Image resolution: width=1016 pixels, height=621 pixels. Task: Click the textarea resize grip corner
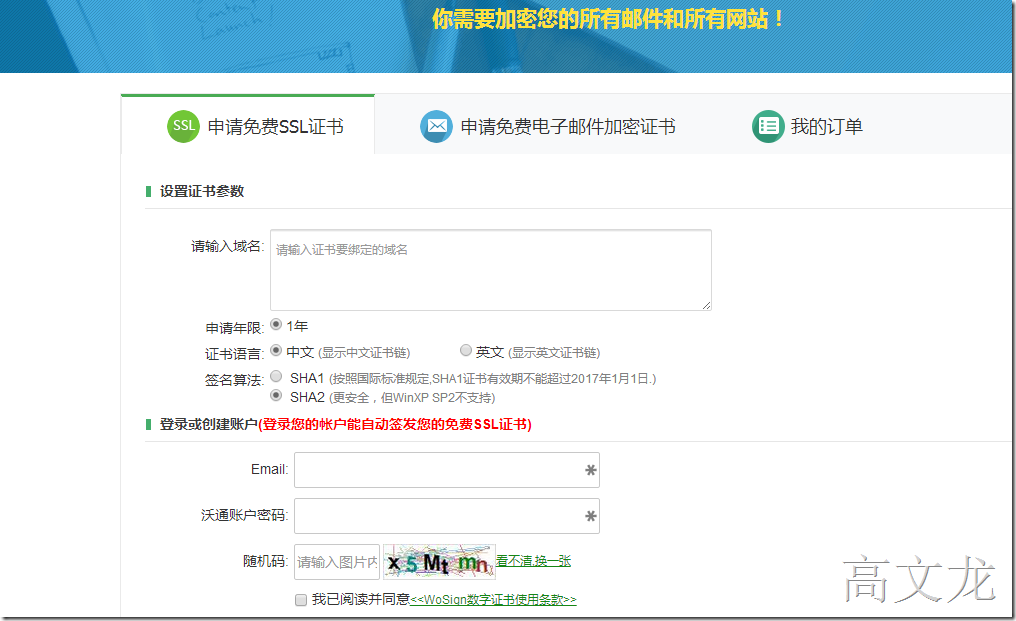706,305
